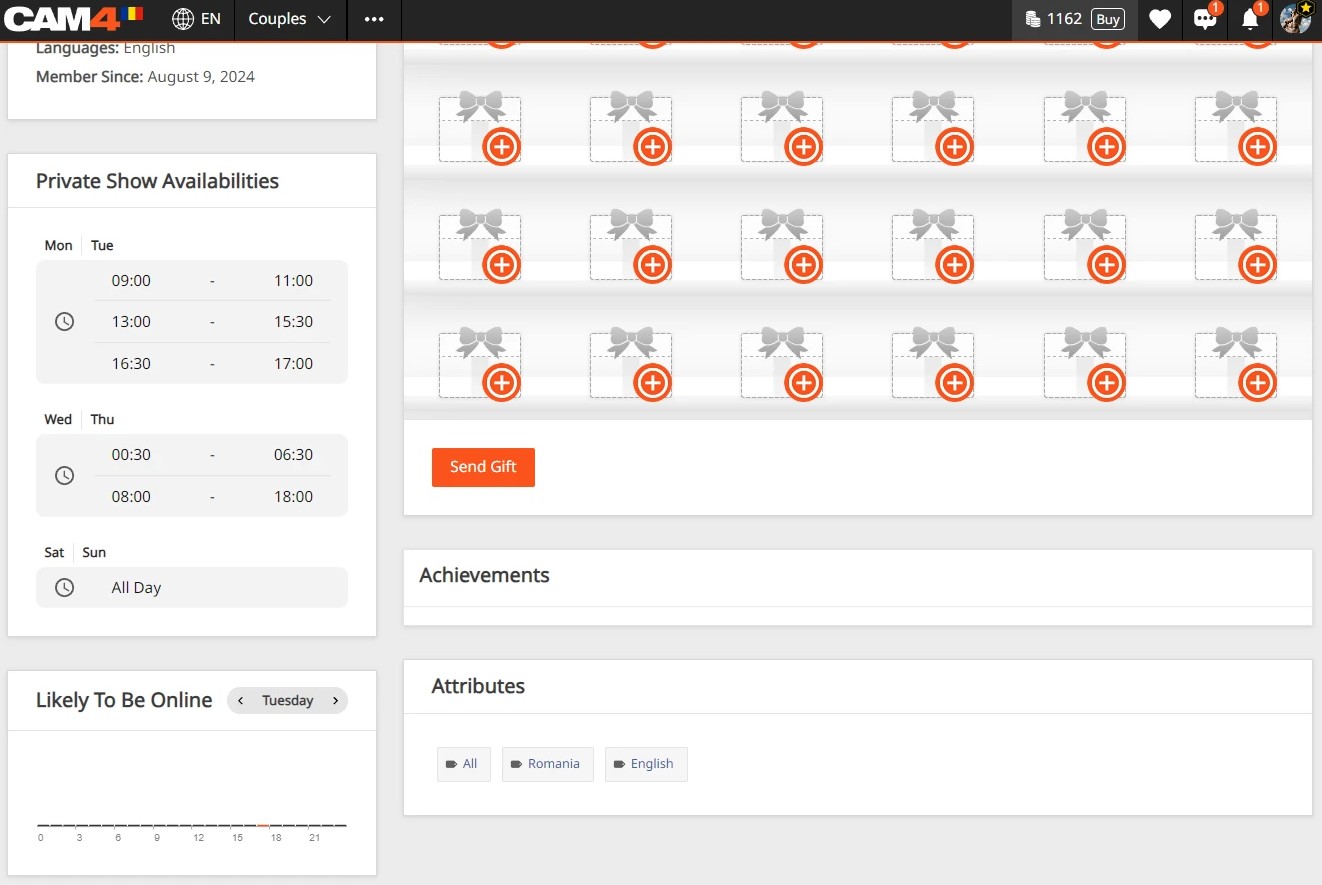The width and height of the screenshot is (1322, 885).
Task: Click the Sat Sun All Day slot
Action: (191, 588)
